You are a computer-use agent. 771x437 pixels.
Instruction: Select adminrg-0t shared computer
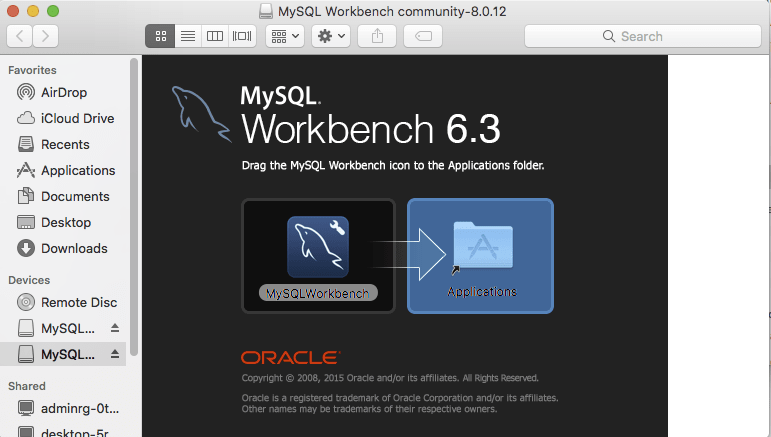pos(63,408)
